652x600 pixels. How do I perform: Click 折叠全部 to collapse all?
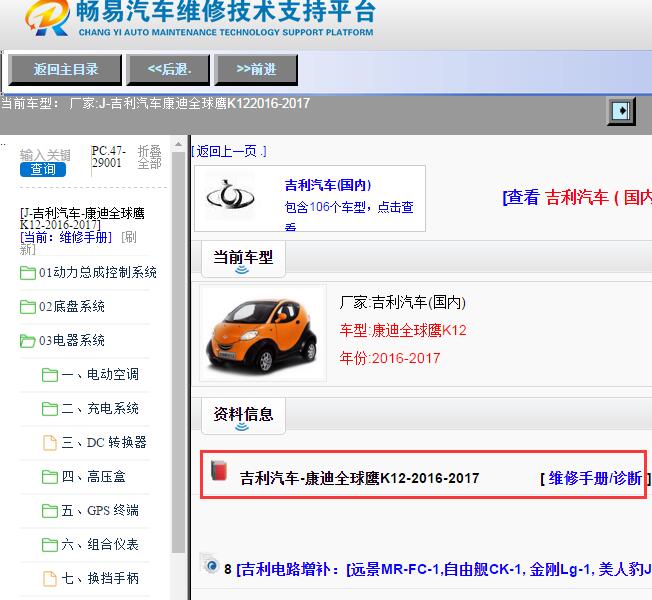150,157
